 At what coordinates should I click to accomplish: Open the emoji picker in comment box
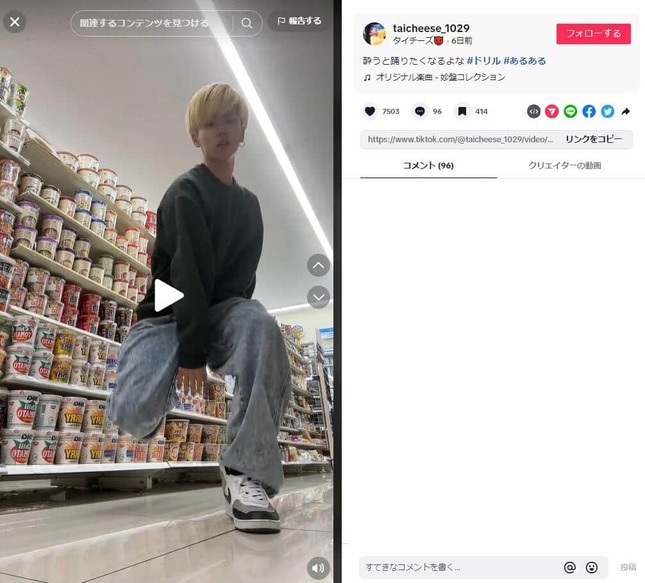(592, 567)
